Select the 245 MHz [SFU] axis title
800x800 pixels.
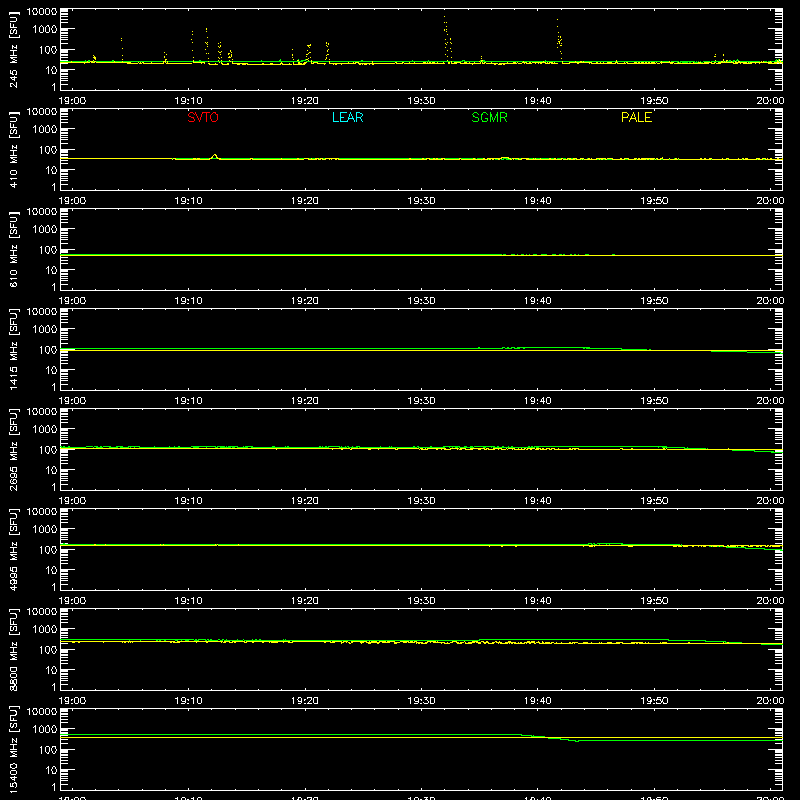[14, 49]
